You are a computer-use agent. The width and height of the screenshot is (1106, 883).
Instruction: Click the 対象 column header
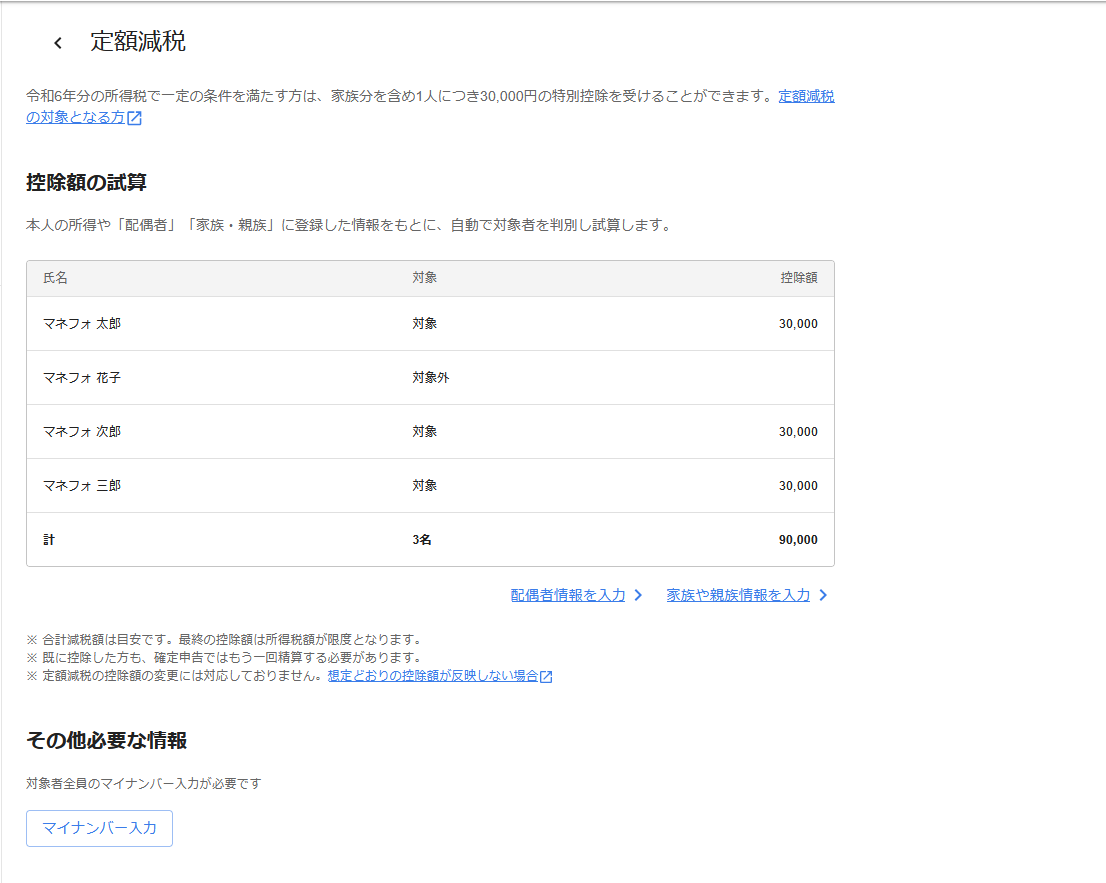pyautogui.click(x=424, y=278)
